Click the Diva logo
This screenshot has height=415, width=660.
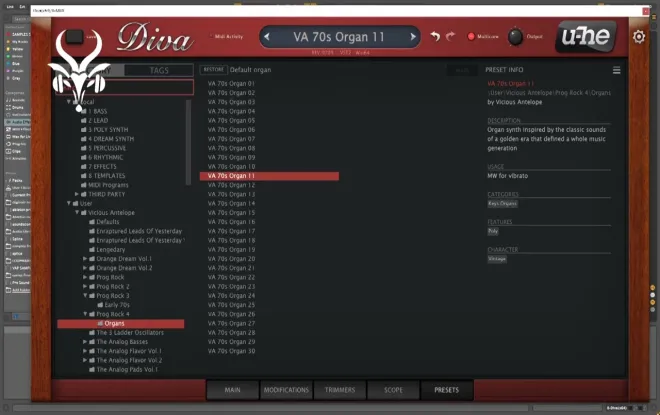(155, 39)
